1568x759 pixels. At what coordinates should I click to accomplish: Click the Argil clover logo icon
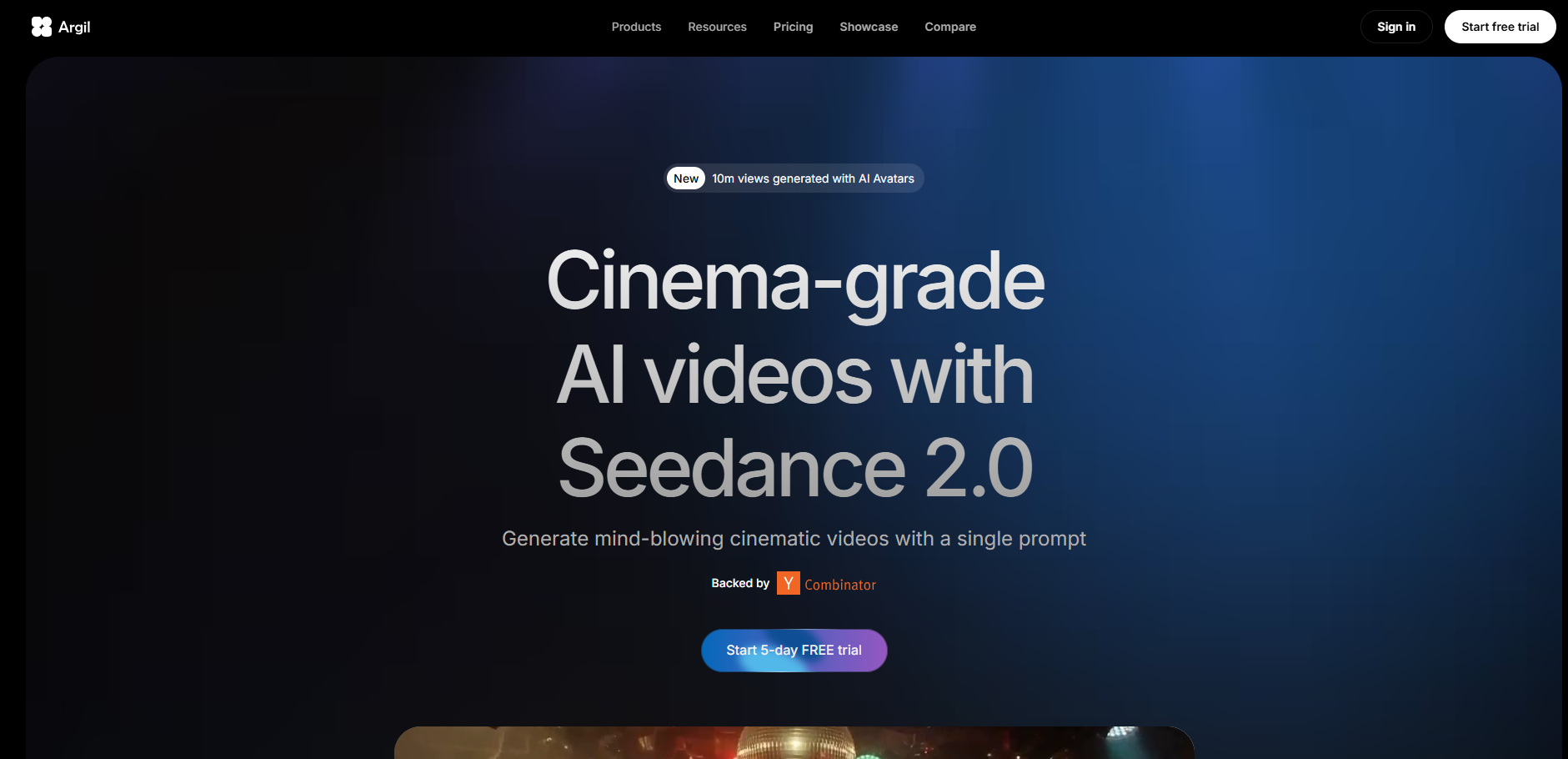click(x=42, y=27)
